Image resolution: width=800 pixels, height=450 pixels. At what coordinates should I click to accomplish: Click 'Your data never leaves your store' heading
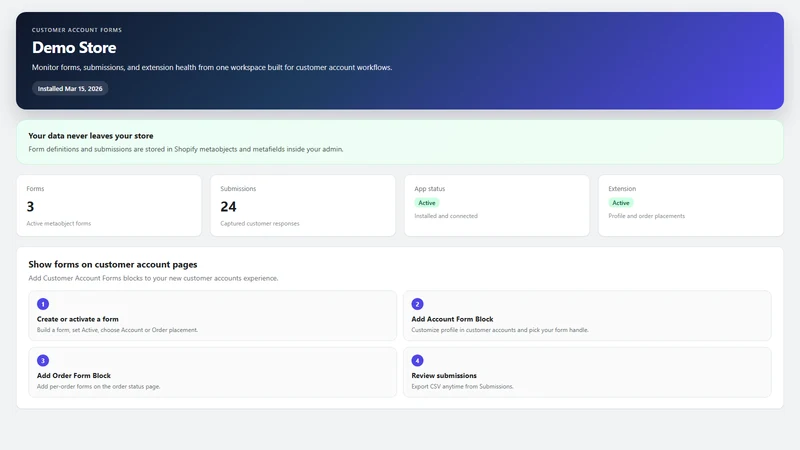coord(91,136)
